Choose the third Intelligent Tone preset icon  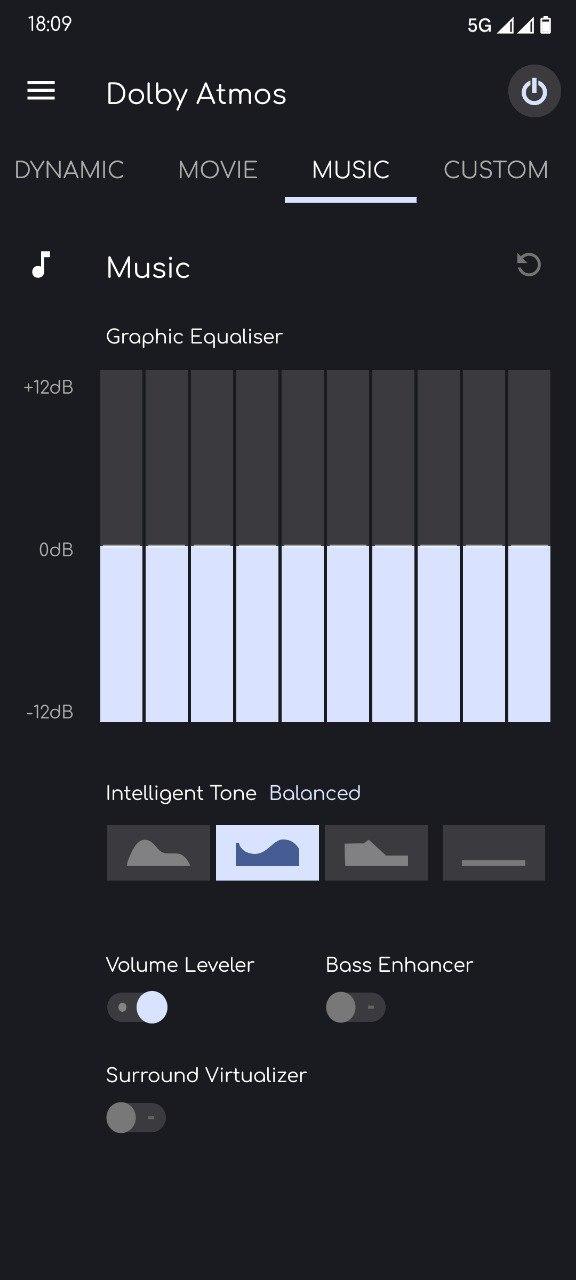376,853
